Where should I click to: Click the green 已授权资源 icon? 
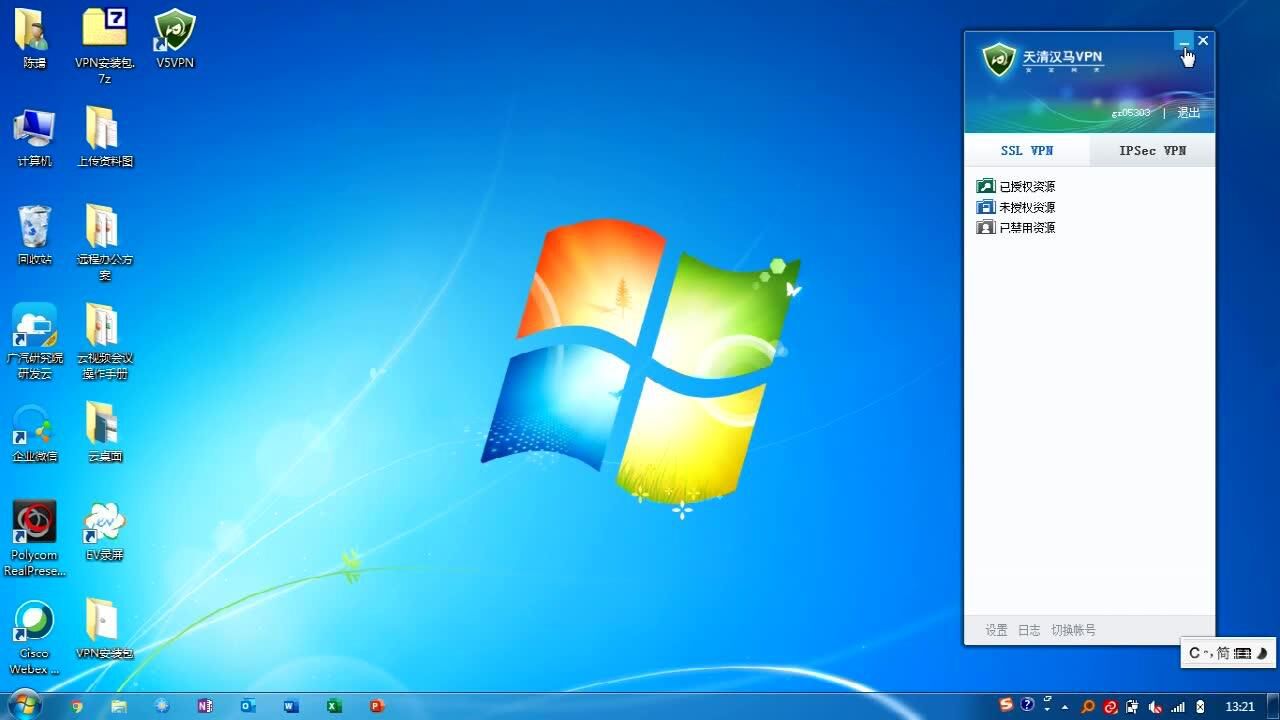tap(986, 186)
